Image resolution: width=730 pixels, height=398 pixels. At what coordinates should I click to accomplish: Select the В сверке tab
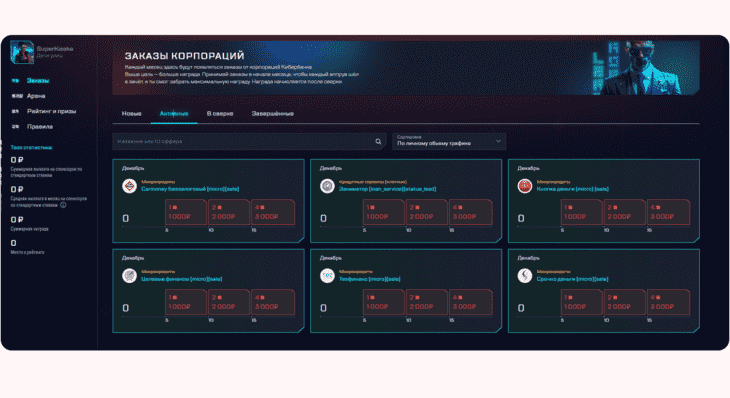coord(220,114)
